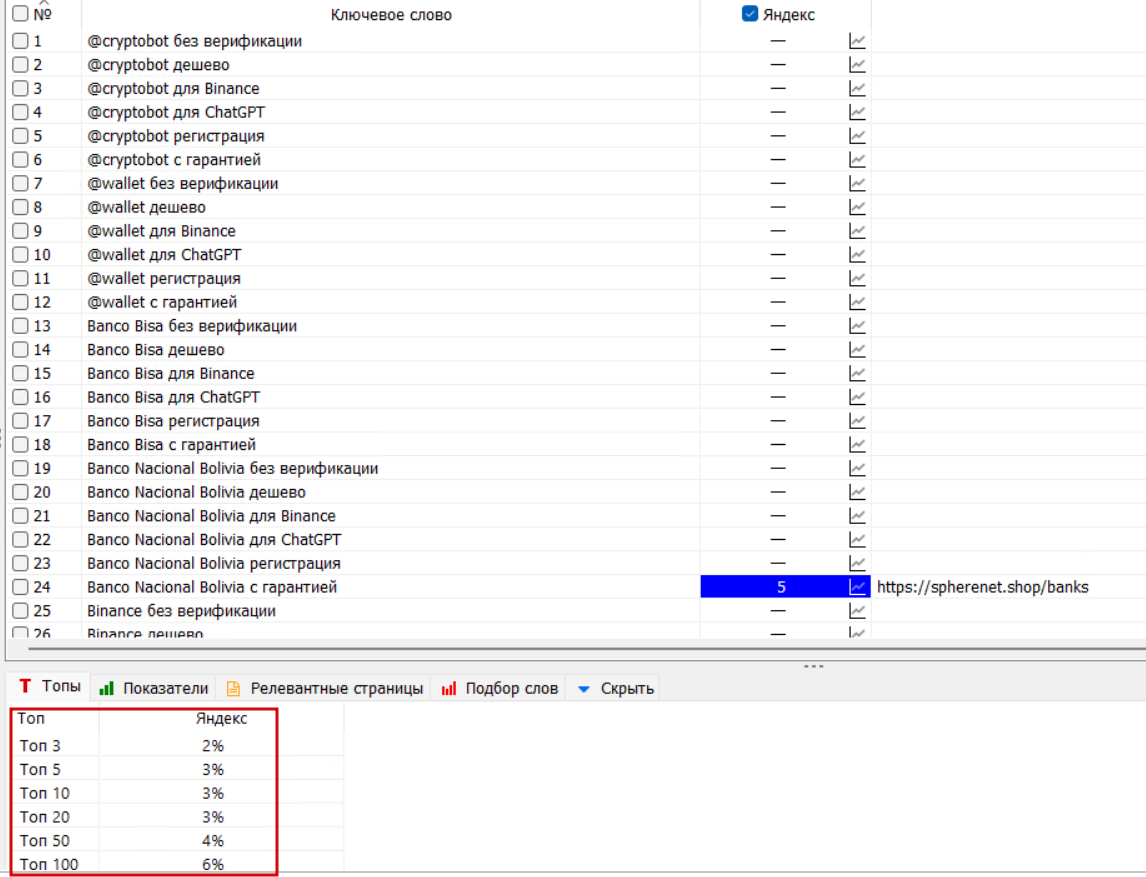Viewport: 1146px width, 877px height.
Task: Click chart icon in '@cryptobot регистрация' row
Action: (857, 137)
